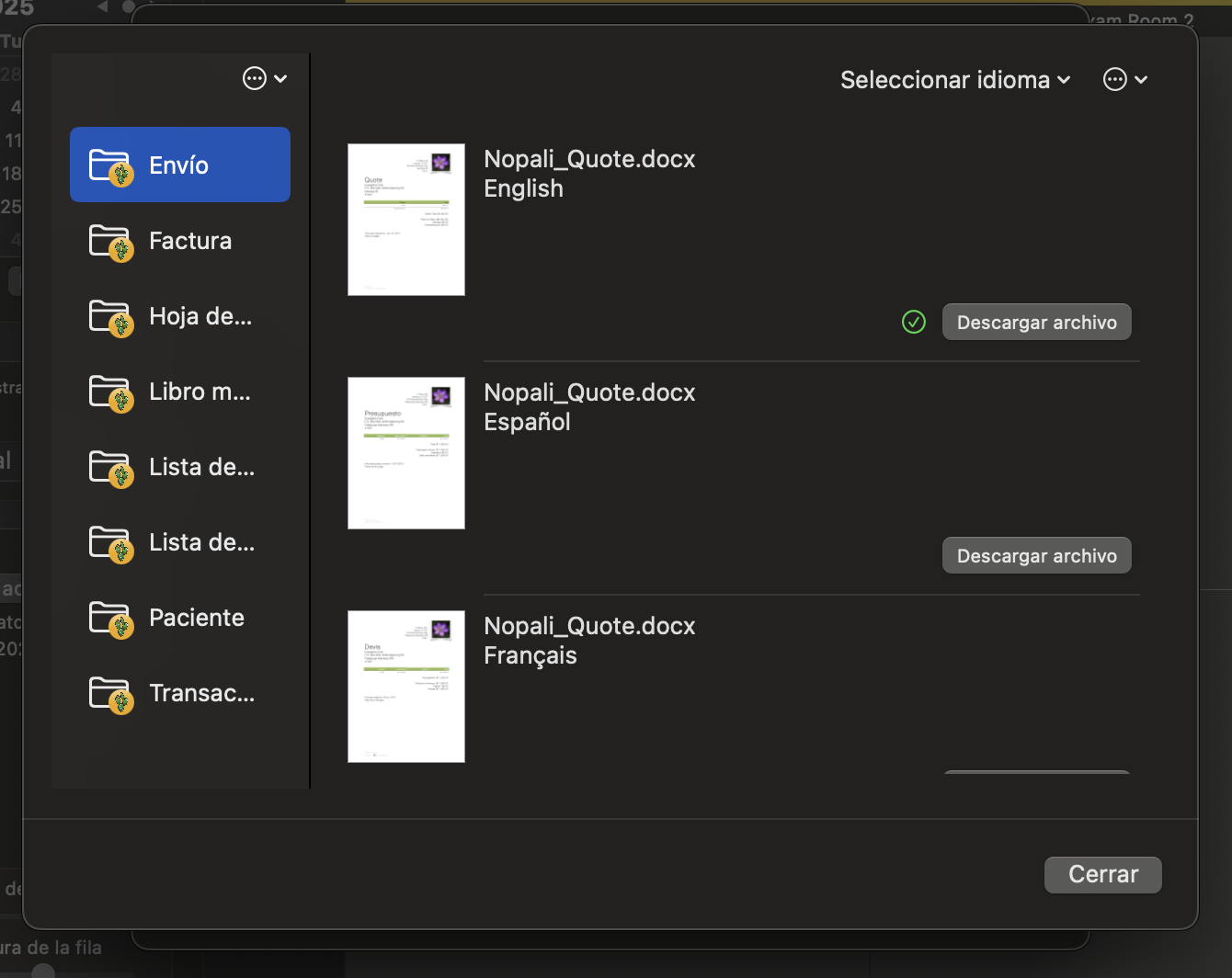Adjust the row height slider below dialog
Image resolution: width=1232 pixels, height=978 pixels.
point(42,972)
